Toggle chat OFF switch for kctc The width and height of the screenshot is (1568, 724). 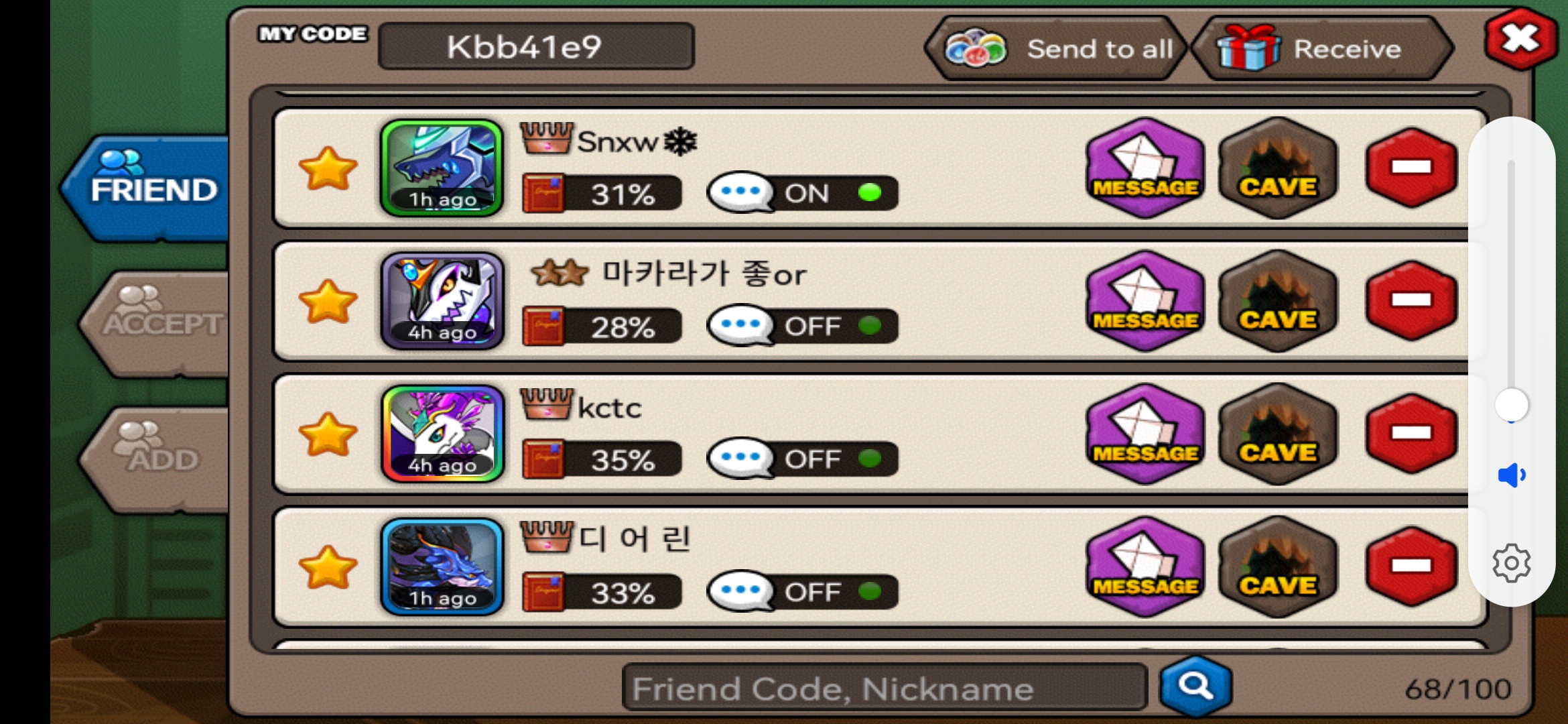[x=803, y=459]
